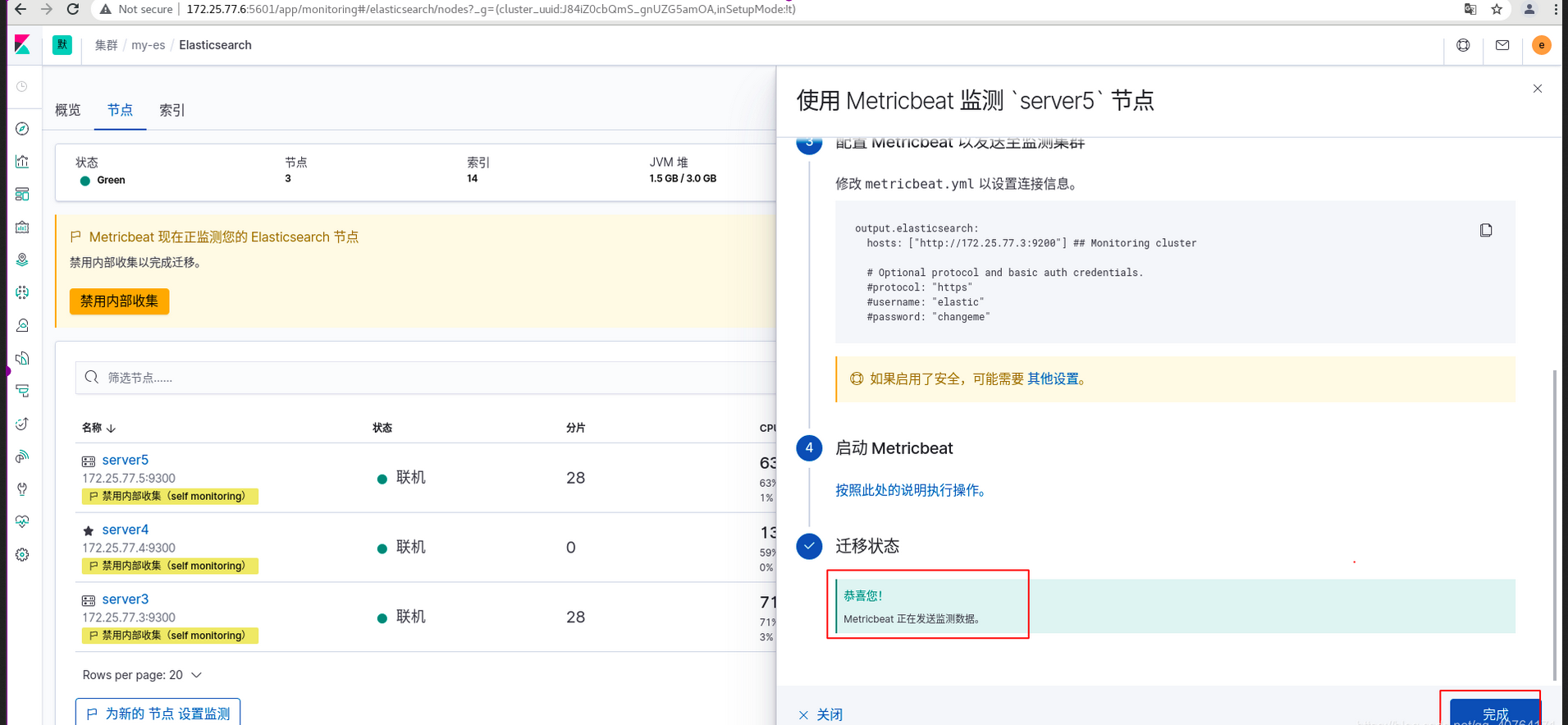The image size is (1568, 725).
Task: Switch to the 索引 tab
Action: pos(172,110)
